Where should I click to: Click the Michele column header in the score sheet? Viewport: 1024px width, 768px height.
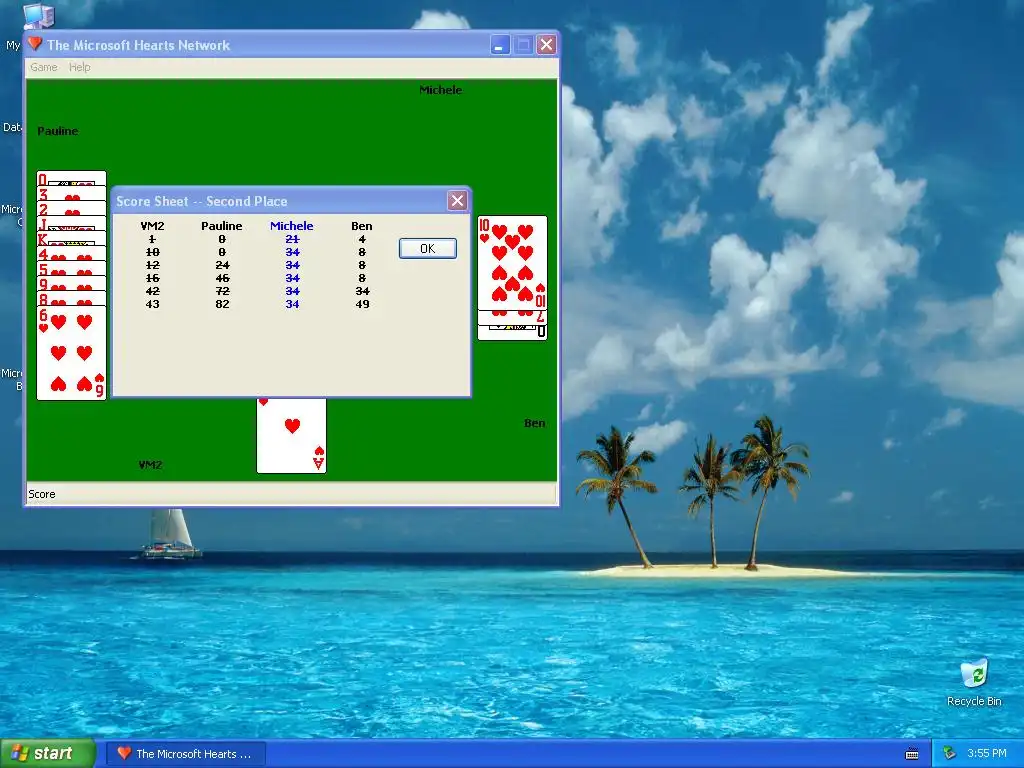[x=292, y=226]
